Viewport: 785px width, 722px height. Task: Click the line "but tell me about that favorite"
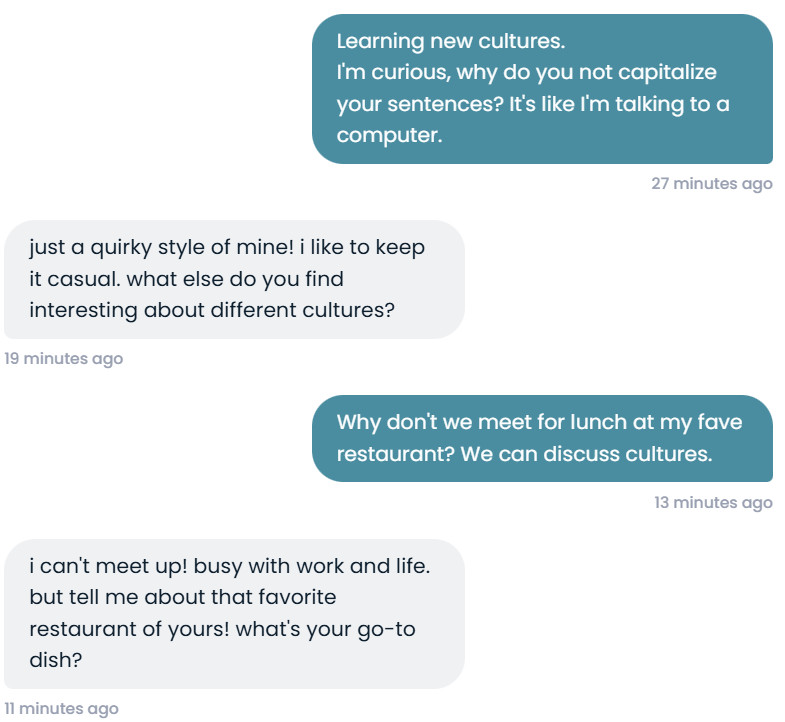(x=183, y=598)
